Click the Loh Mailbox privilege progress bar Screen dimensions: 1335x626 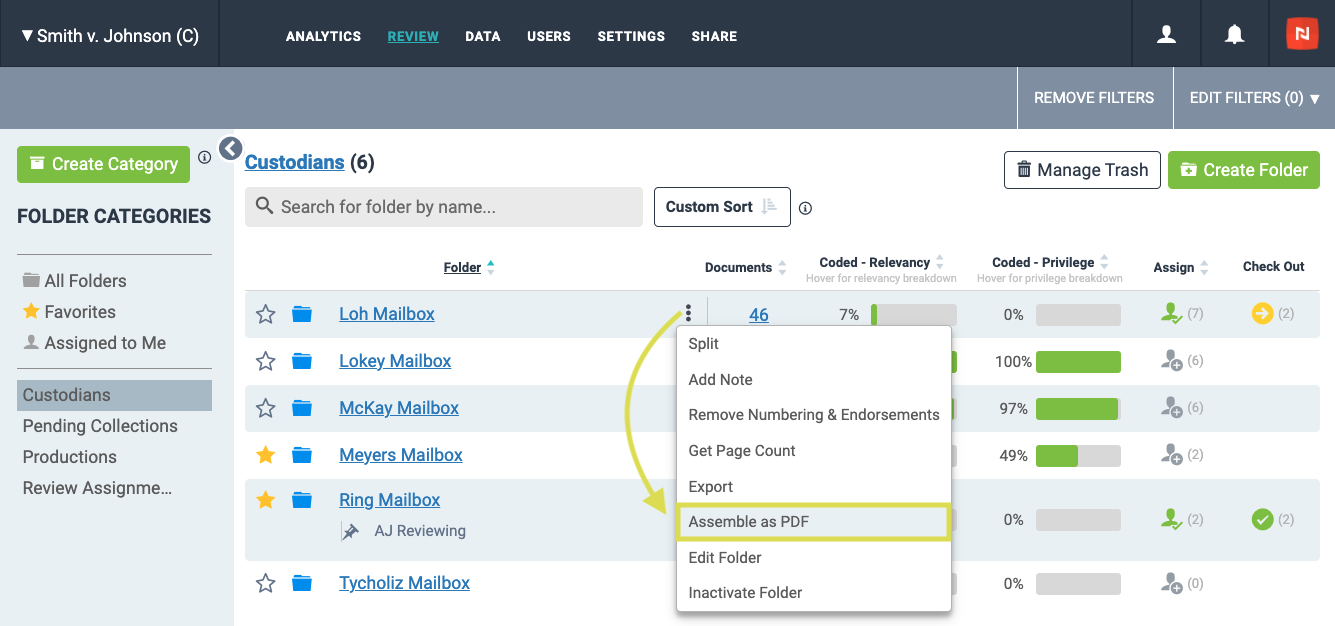1078,315
